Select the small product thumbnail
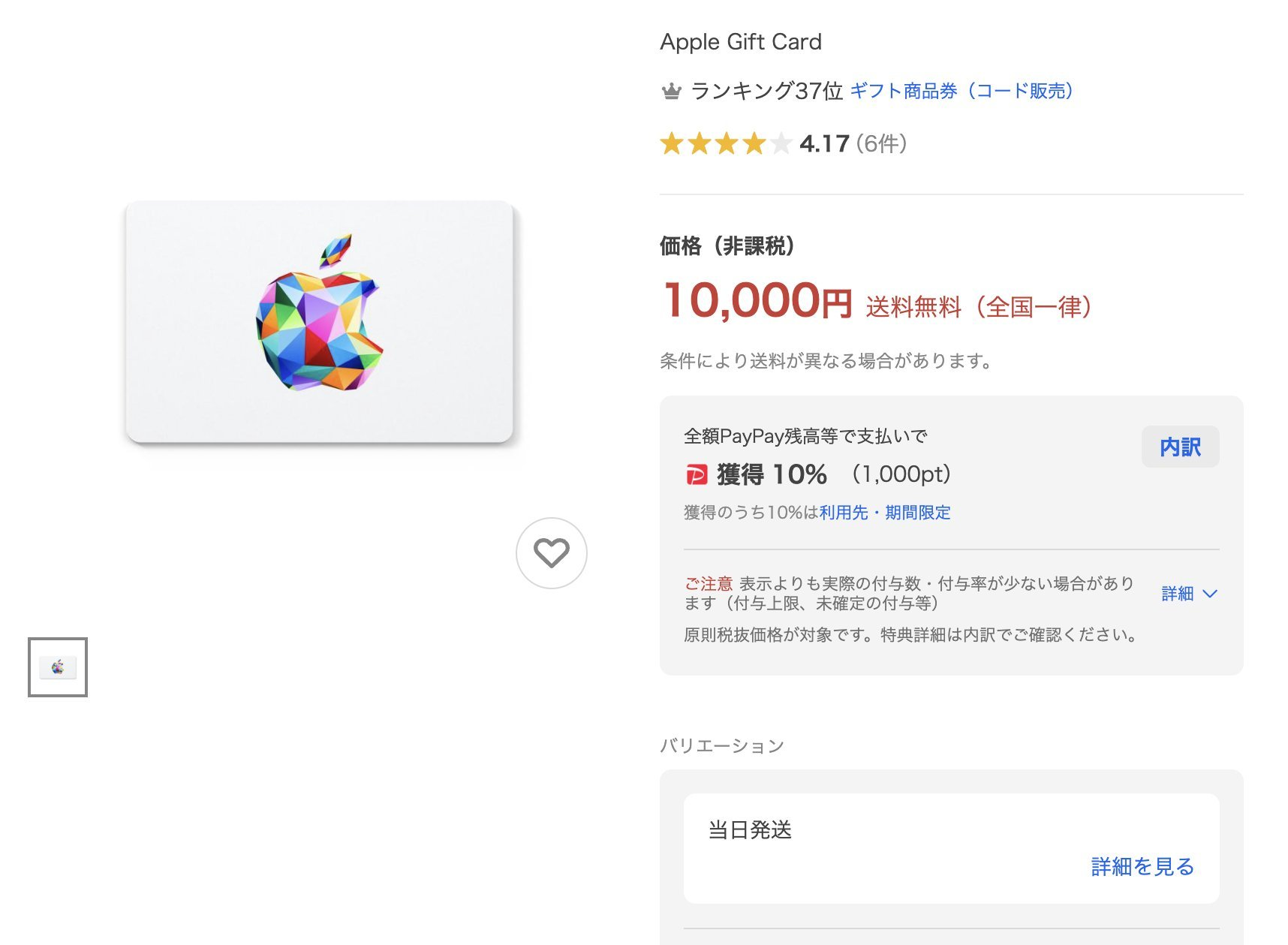 click(x=58, y=667)
